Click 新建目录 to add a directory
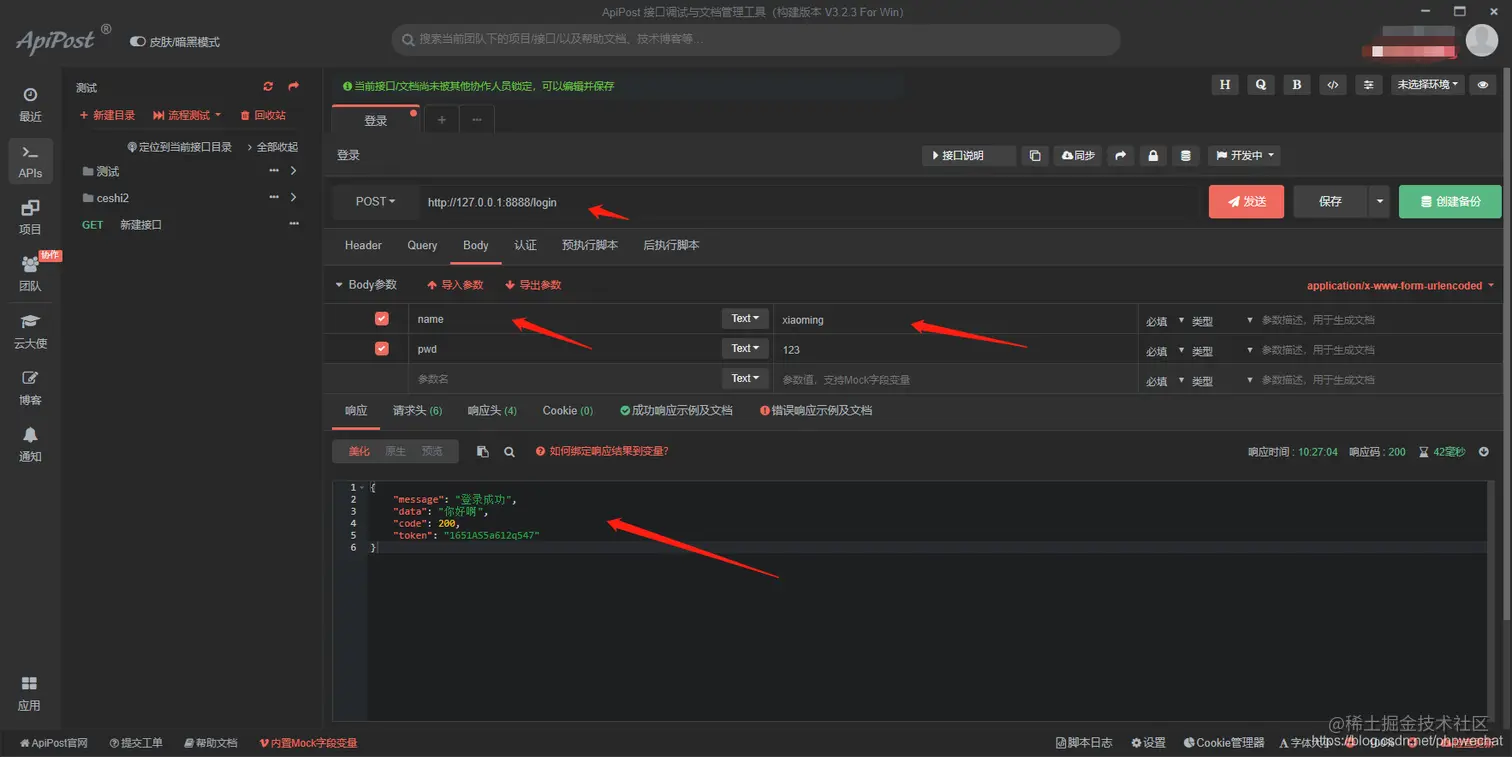1512x757 pixels. tap(107, 116)
